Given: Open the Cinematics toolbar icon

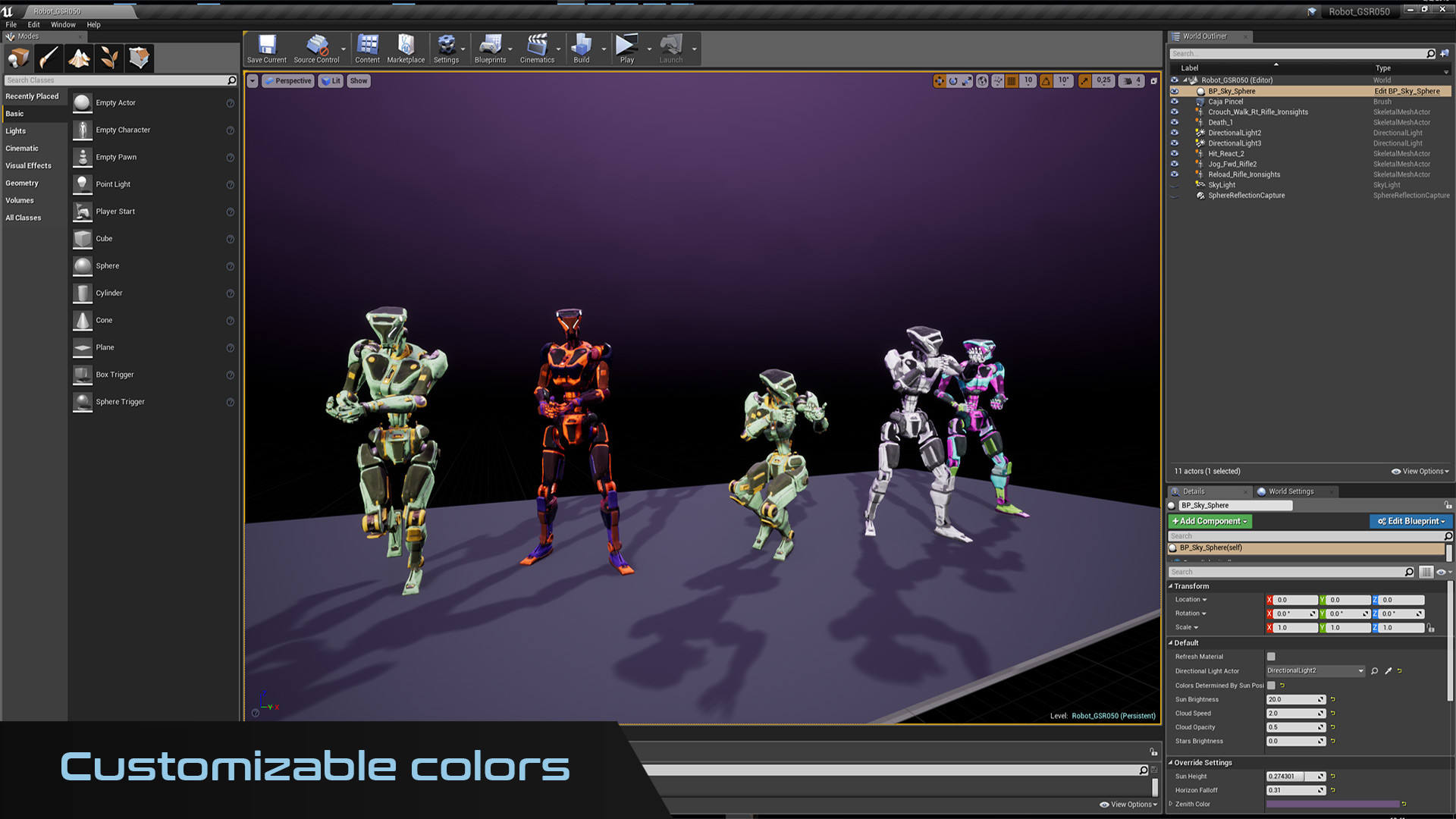Looking at the screenshot, I should pyautogui.click(x=537, y=48).
